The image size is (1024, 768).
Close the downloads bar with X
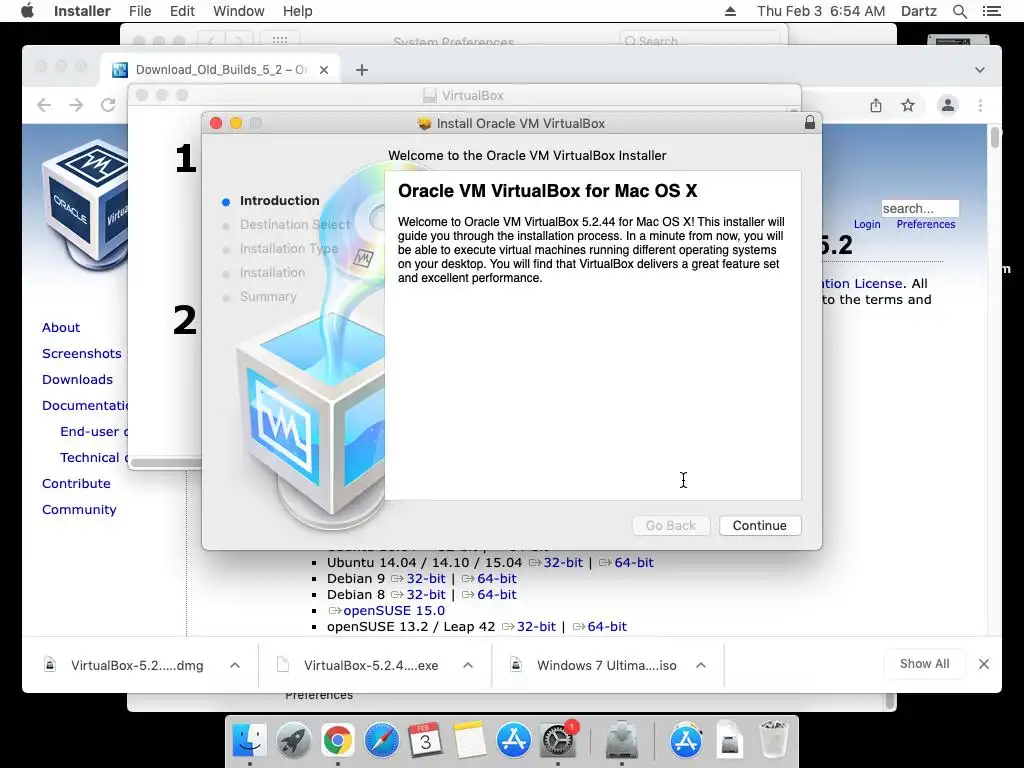(x=984, y=664)
